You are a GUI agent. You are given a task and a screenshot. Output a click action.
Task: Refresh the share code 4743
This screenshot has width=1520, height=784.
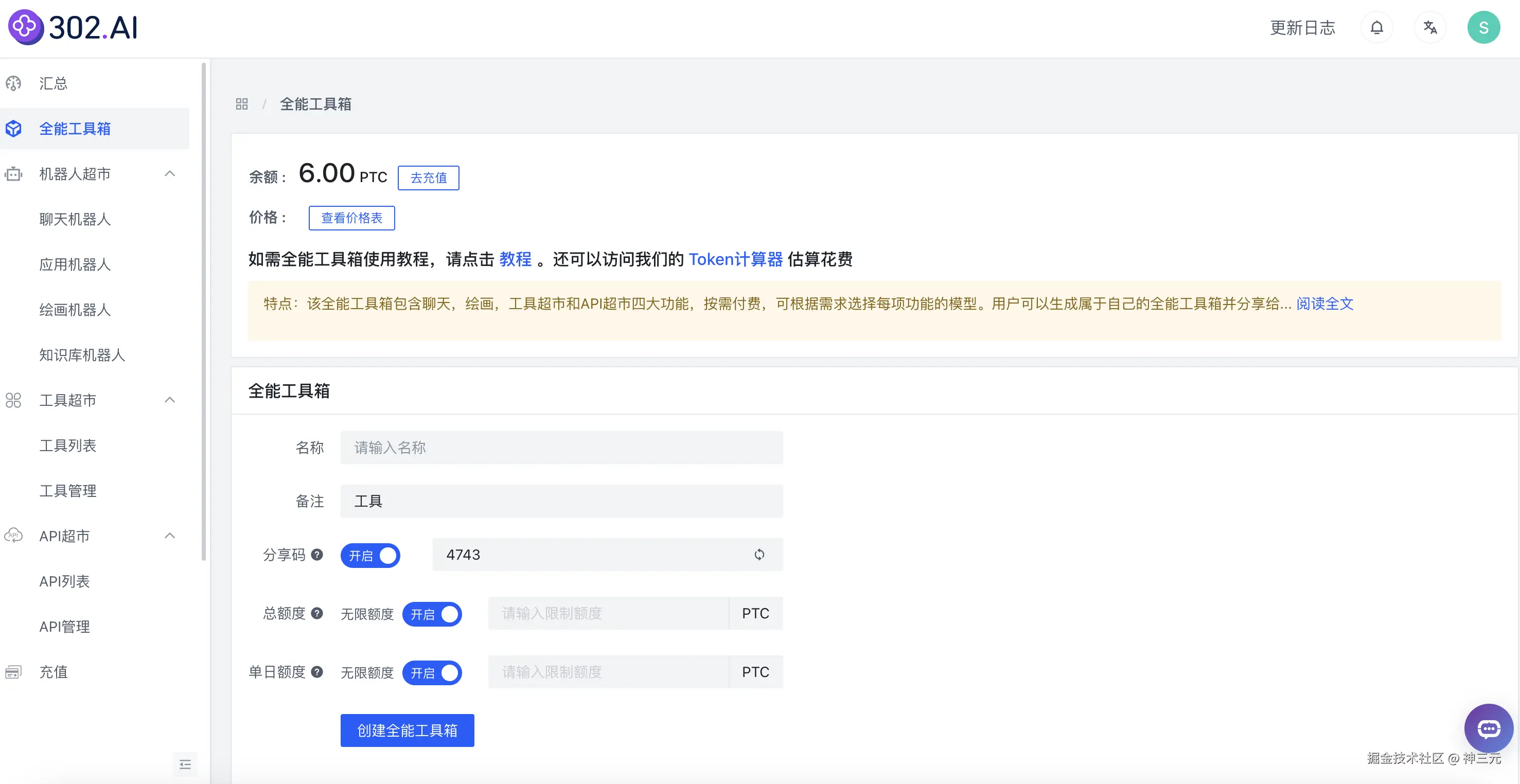pyautogui.click(x=759, y=555)
